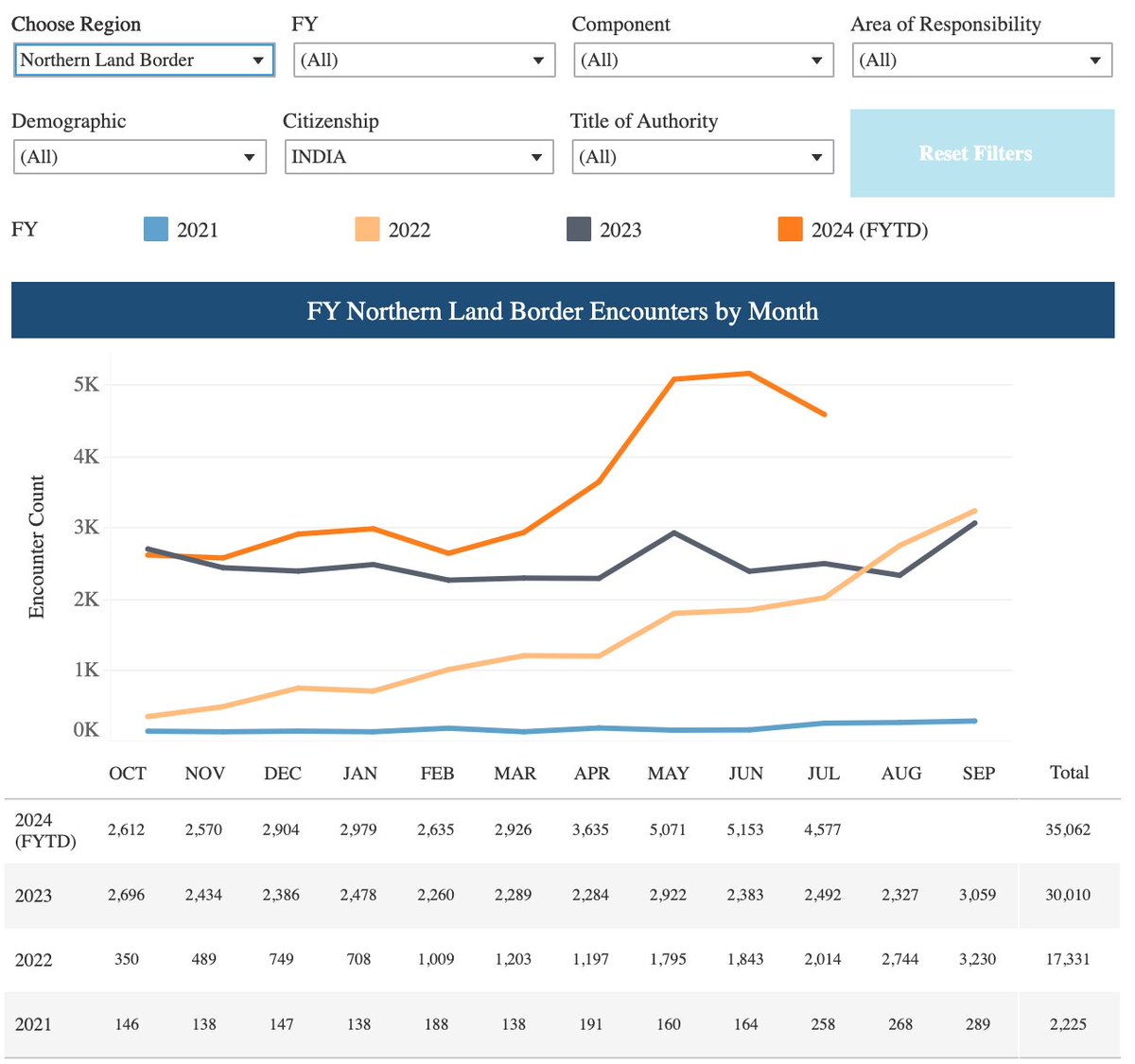Click the 350 October 2022 cell
Screen dimensions: 1135x1064
[x=127, y=959]
